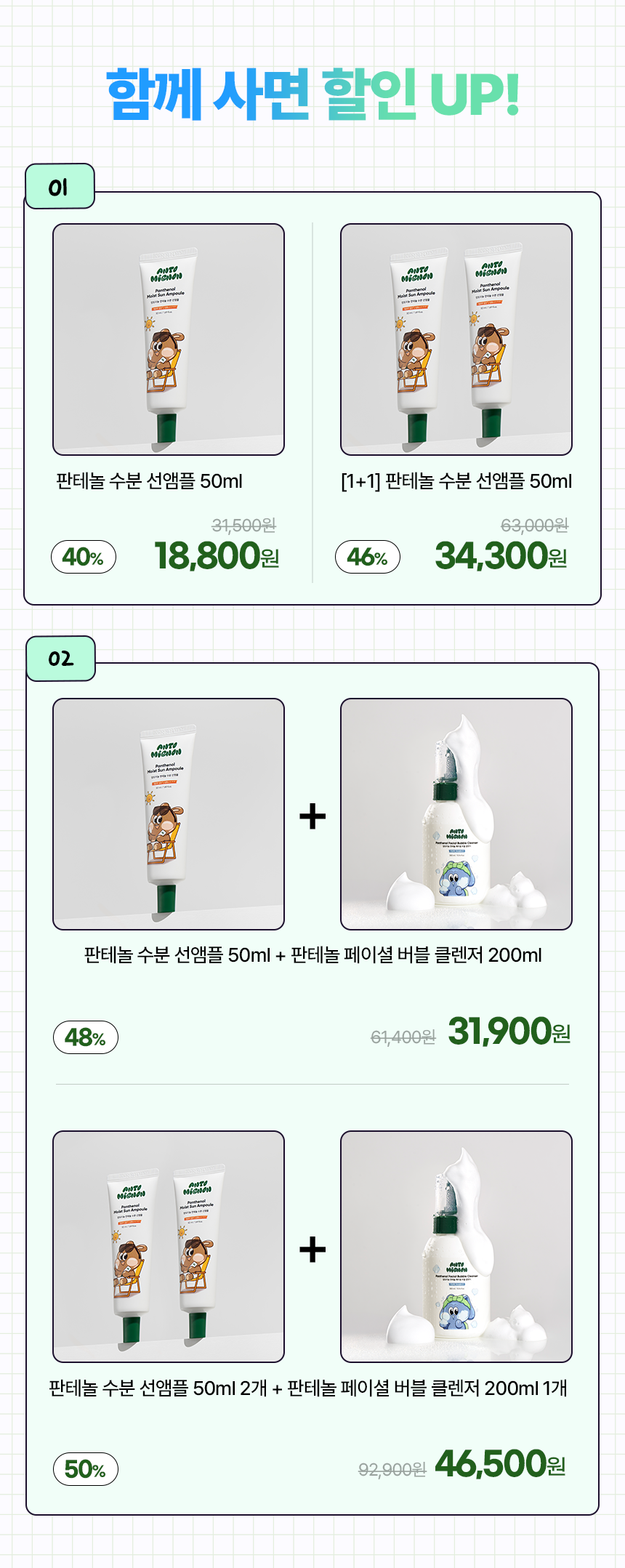Click the upper plus icon between products
Viewport: 625px width, 1568px height.
tap(312, 816)
